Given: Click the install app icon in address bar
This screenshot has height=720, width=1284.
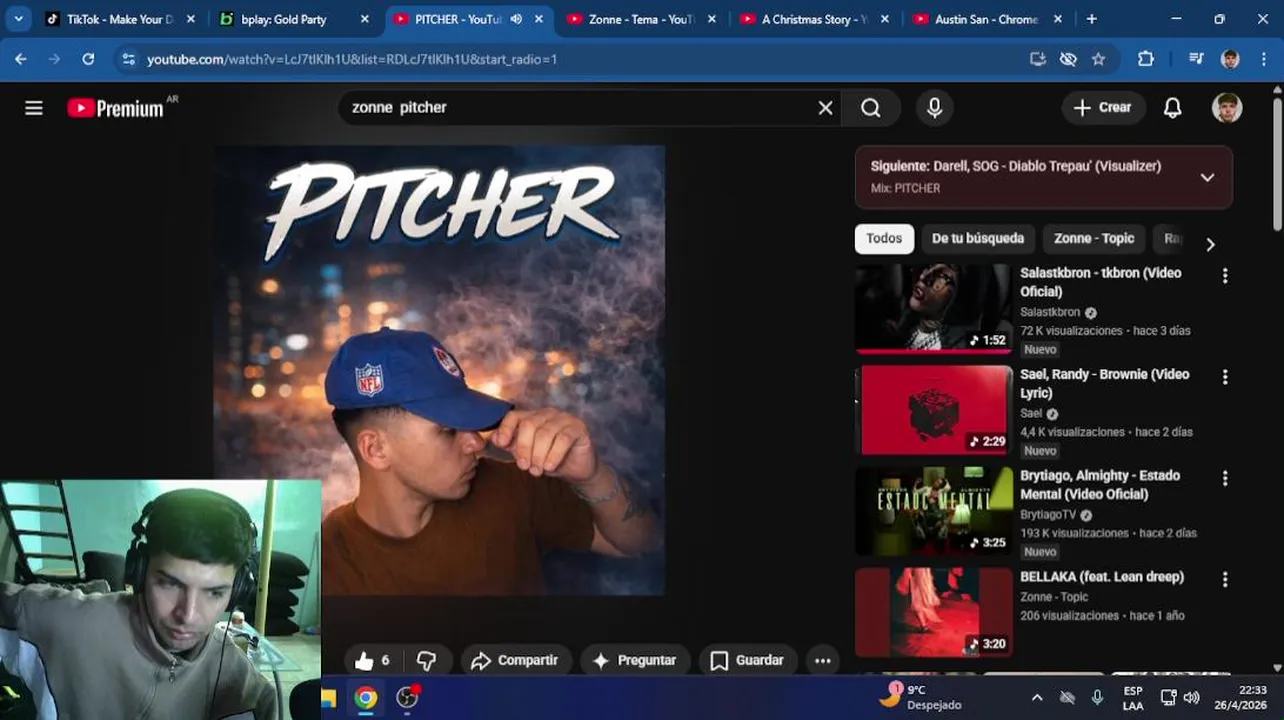Looking at the screenshot, I should (x=1038, y=59).
